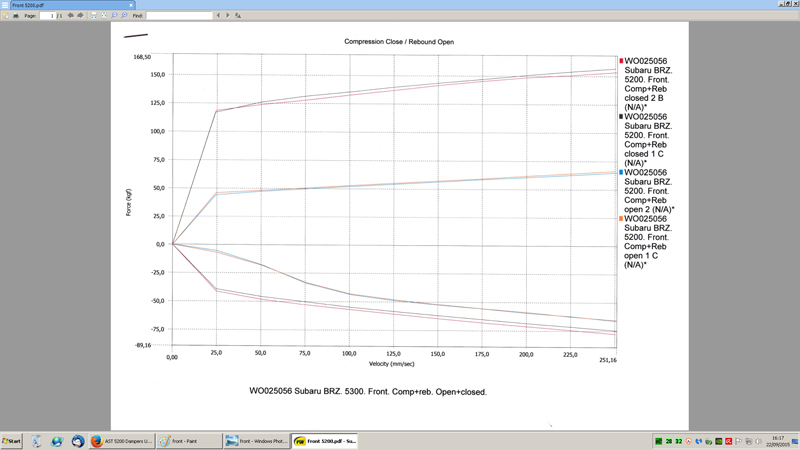
Task: Click the Zoom Out magnifier icon
Action: pyautogui.click(x=114, y=16)
